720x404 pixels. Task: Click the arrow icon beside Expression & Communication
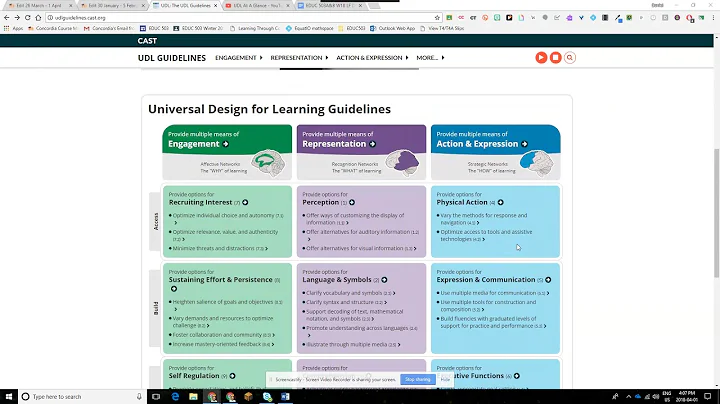(548, 280)
